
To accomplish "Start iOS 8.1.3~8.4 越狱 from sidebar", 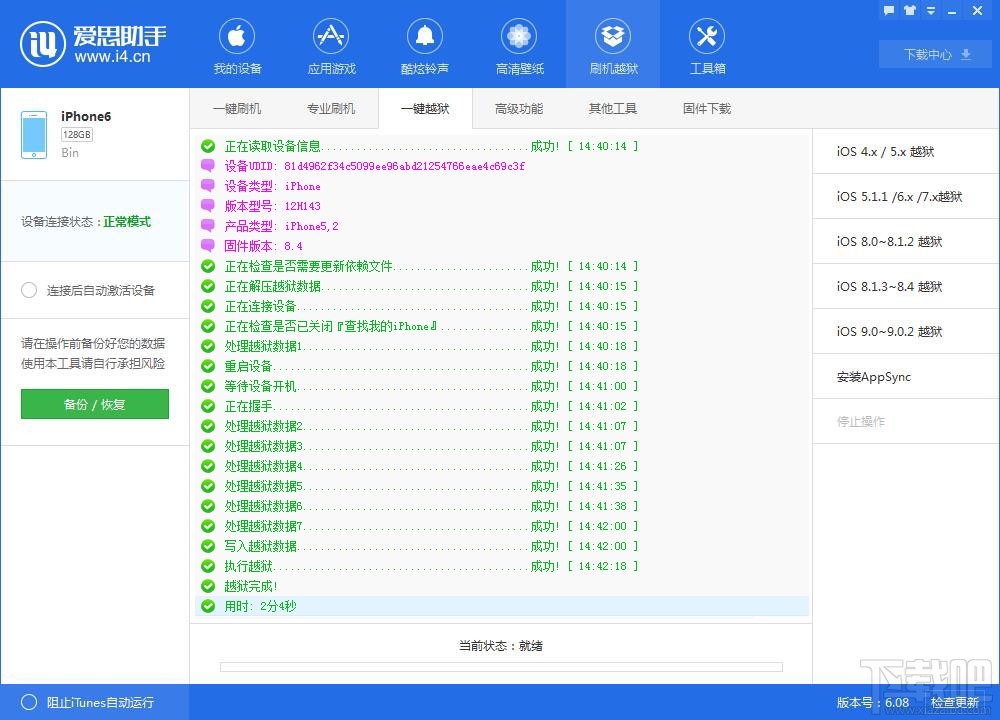I will click(x=904, y=286).
